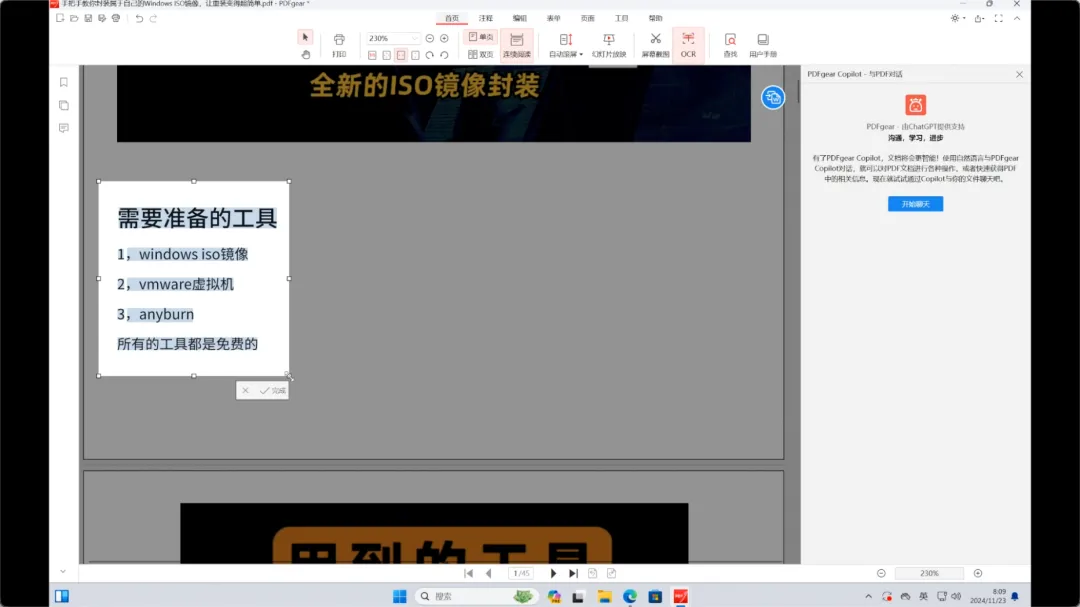Viewport: 1080px width, 607px height.
Task: Expand the sidebar bottom chevron
Action: tap(63, 572)
